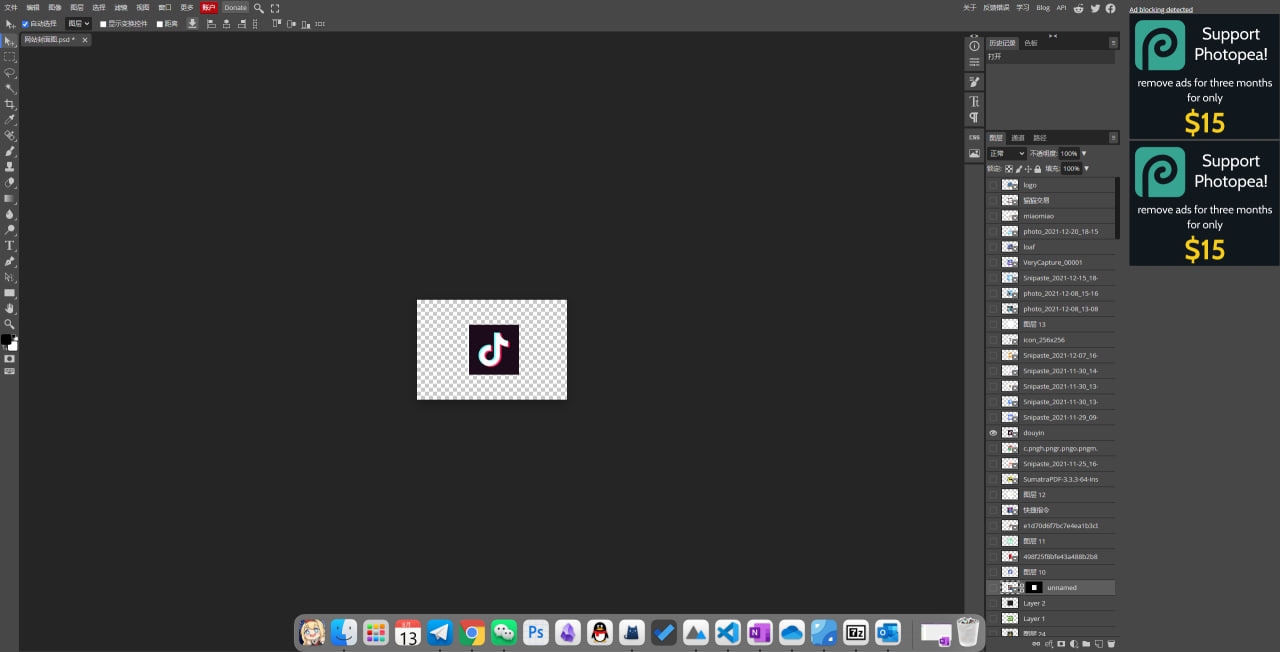Show the logo layer
Image resolution: width=1280 pixels, height=652 pixels.
point(993,185)
